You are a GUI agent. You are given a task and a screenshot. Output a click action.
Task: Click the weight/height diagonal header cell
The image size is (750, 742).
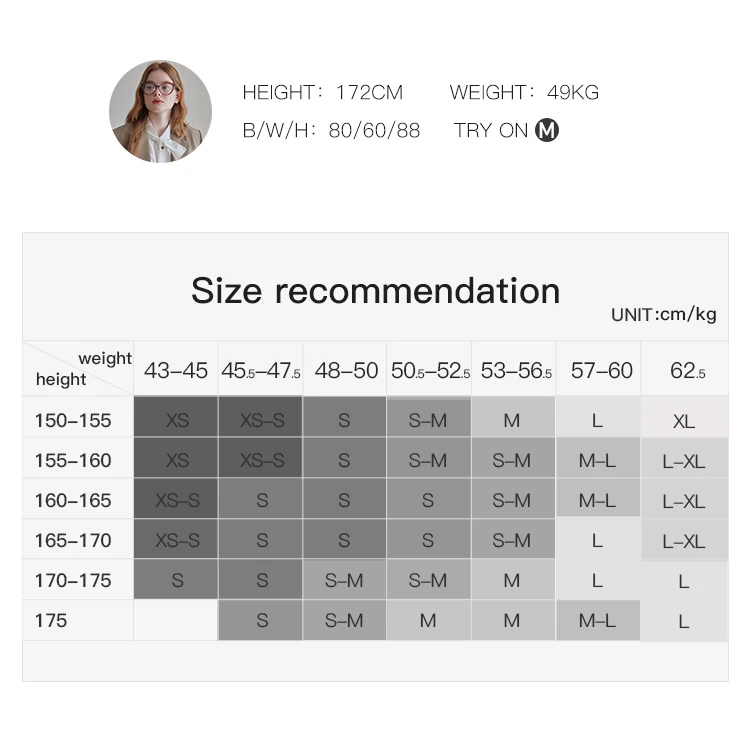[78, 368]
